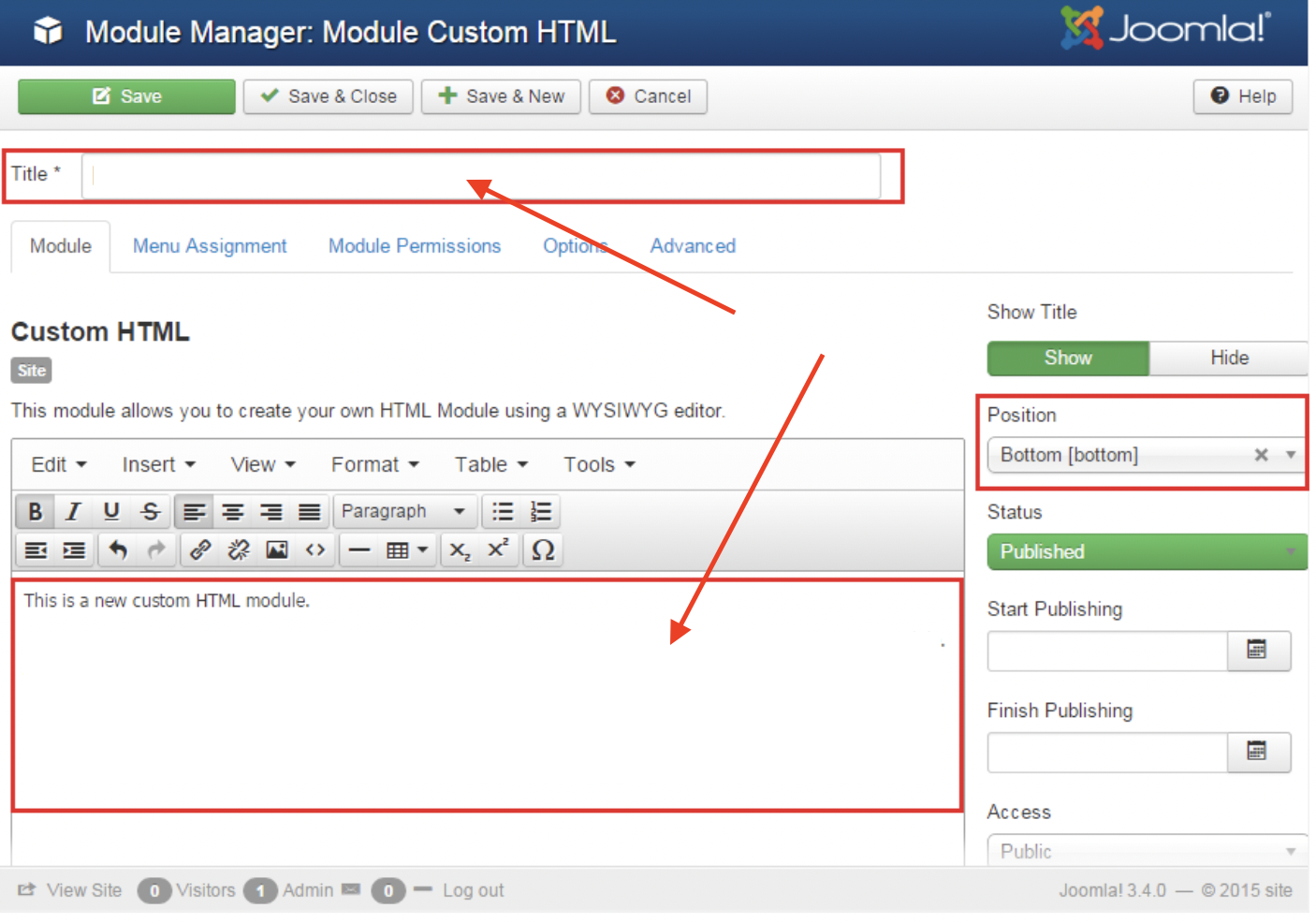Expand the Position dropdown

[1290, 456]
